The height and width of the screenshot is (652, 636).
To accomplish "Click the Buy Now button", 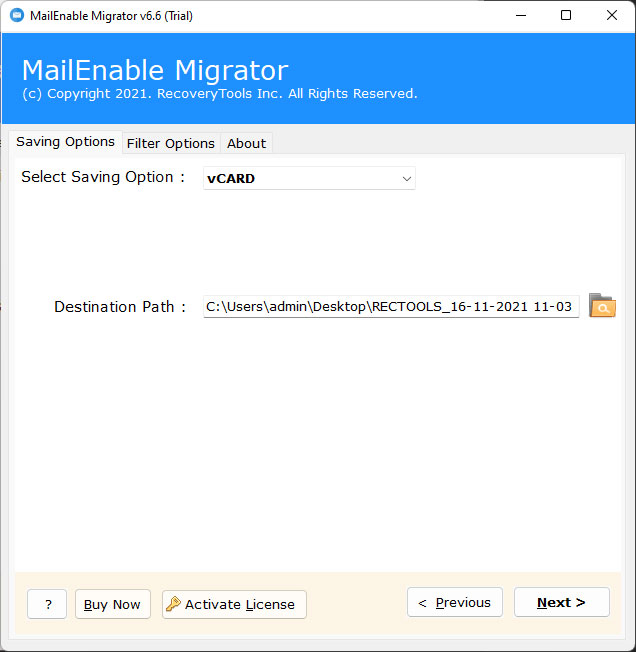I will [112, 604].
